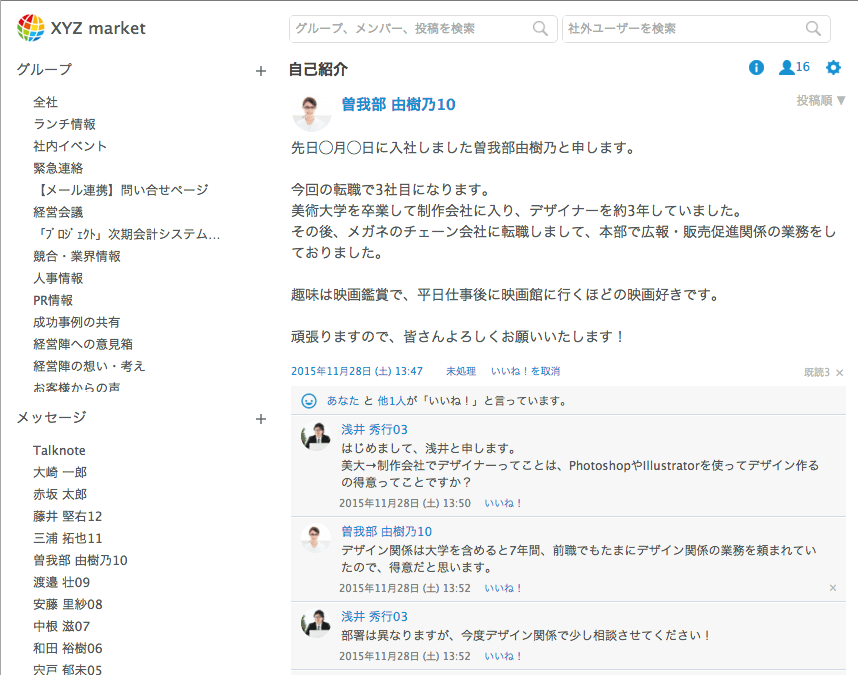Open messages with 中根 滋07
858x675 pixels.
click(x=61, y=626)
